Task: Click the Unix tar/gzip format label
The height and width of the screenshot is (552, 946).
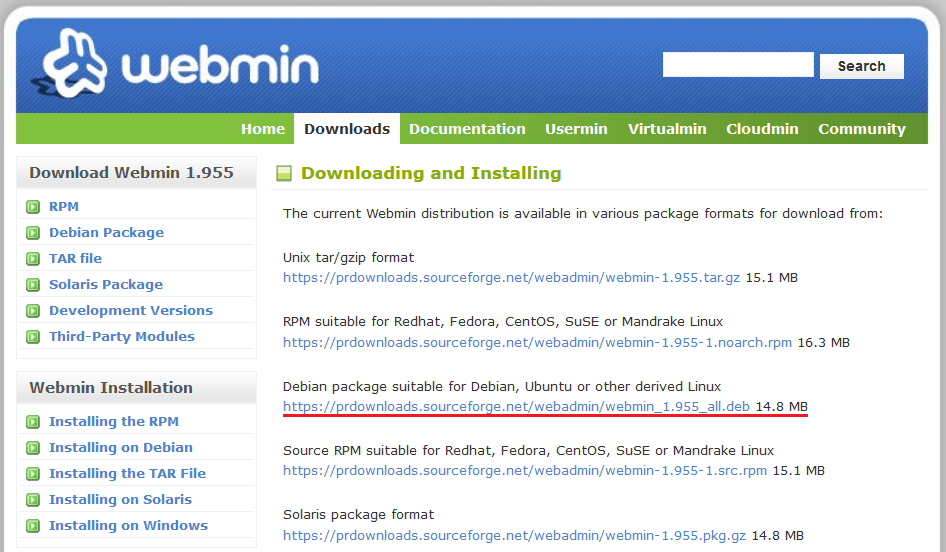Action: point(348,258)
